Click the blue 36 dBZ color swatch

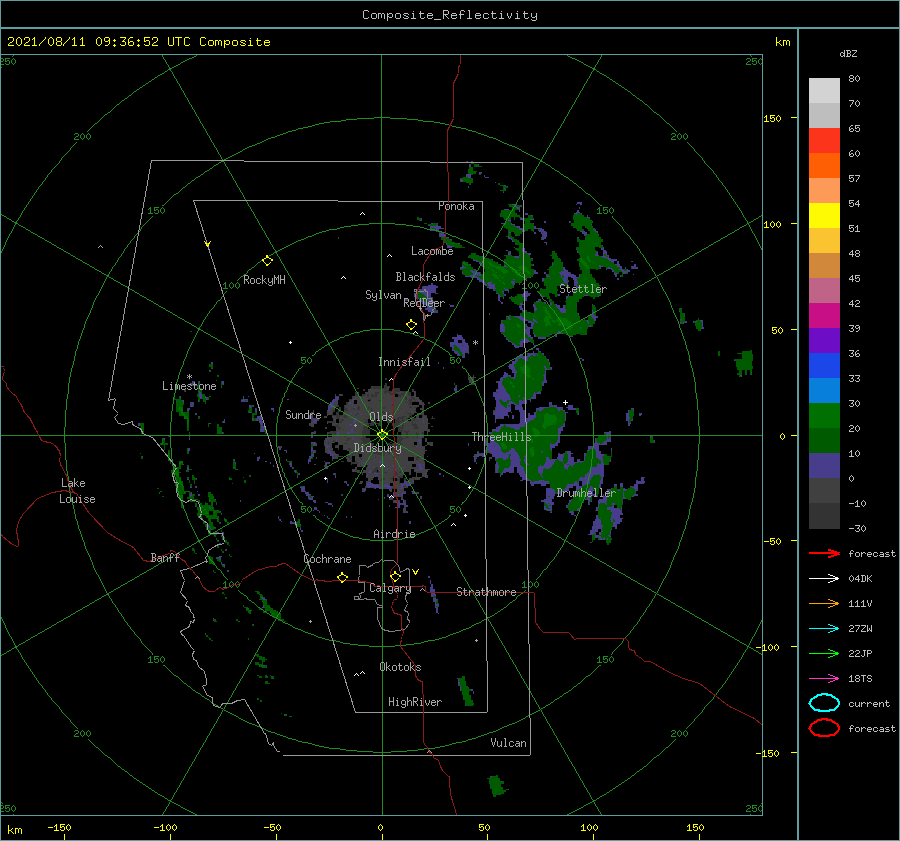tap(824, 365)
